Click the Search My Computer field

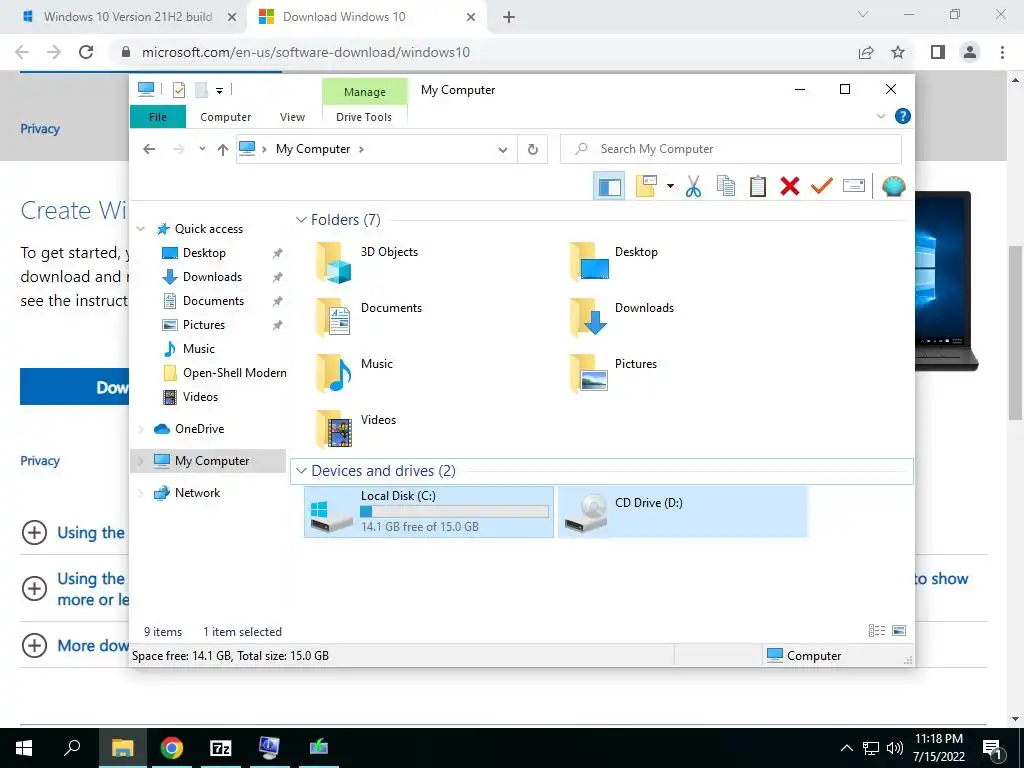(x=731, y=149)
